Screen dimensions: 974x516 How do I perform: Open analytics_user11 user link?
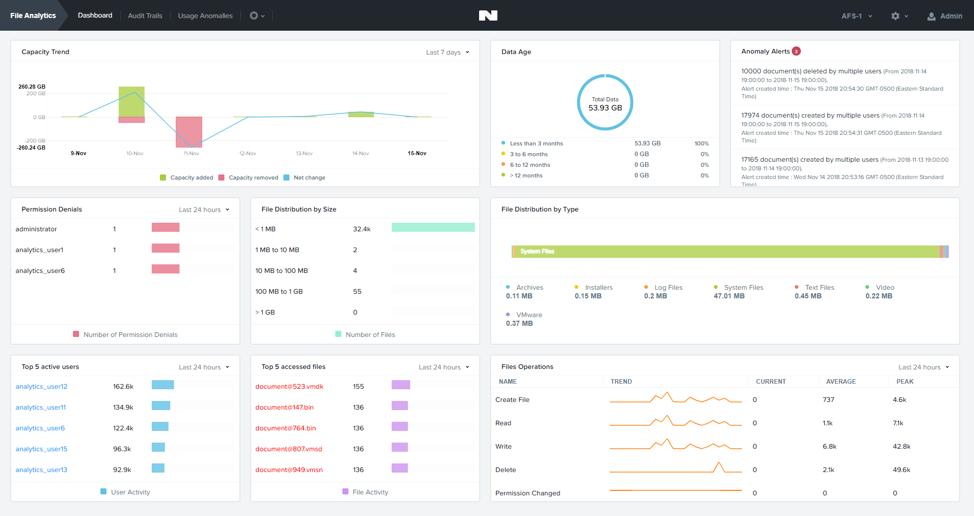coord(40,407)
